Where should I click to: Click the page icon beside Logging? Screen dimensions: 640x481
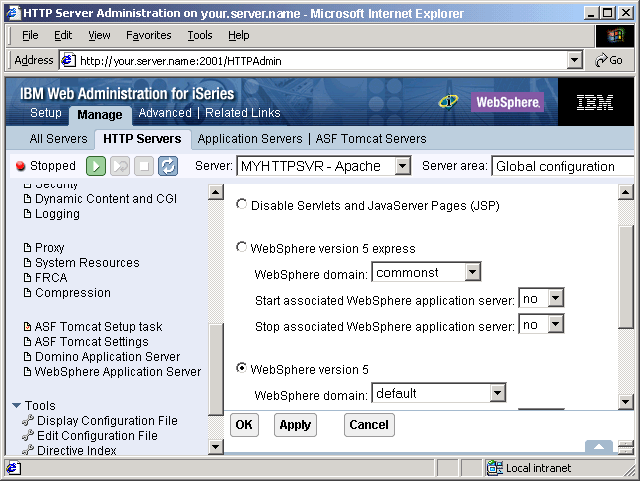27,214
